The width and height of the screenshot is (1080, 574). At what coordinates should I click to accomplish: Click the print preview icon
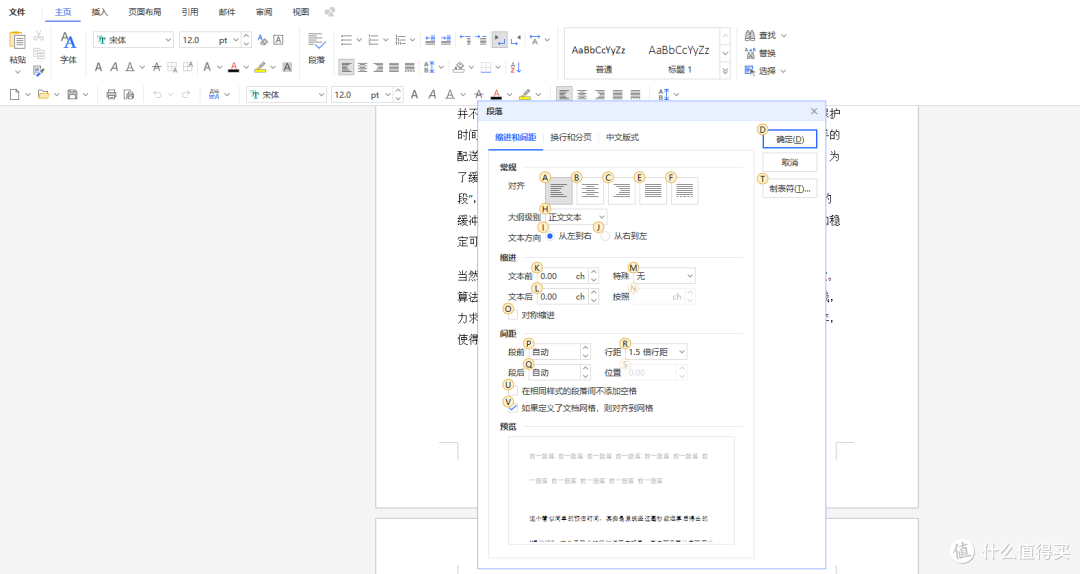click(129, 94)
